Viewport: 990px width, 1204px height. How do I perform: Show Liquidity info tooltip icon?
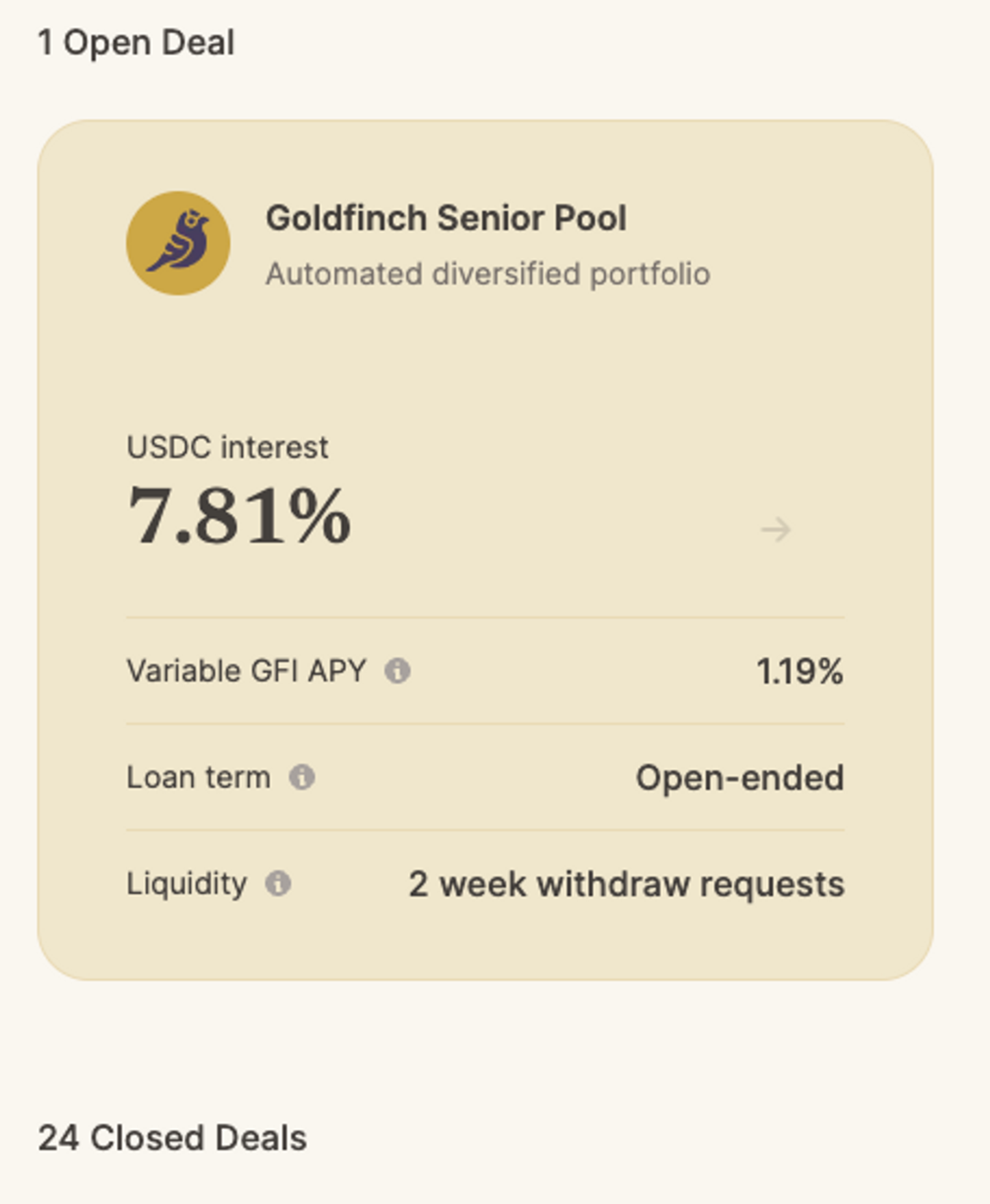278,883
